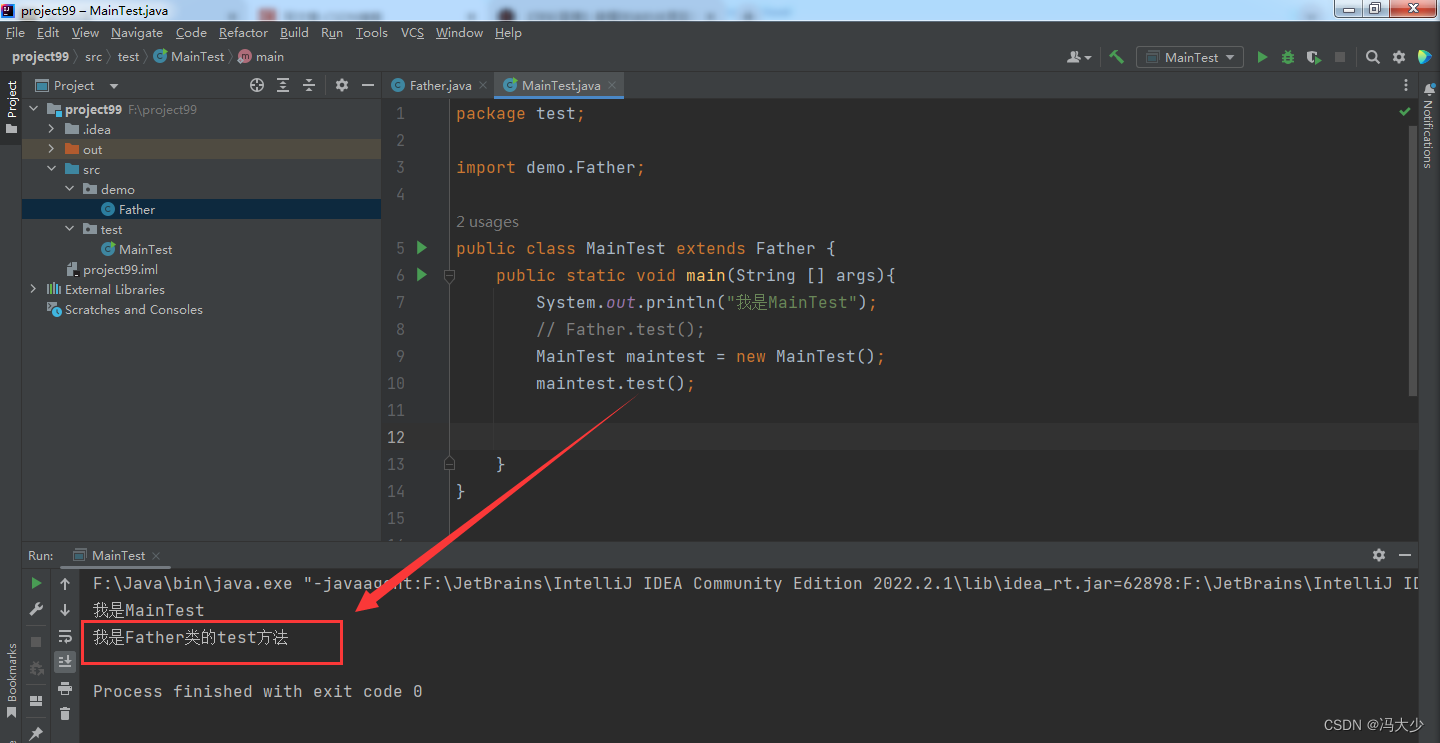Click the colorful JetBrains toolbox icon
This screenshot has height=743, width=1440.
pyautogui.click(x=1425, y=57)
